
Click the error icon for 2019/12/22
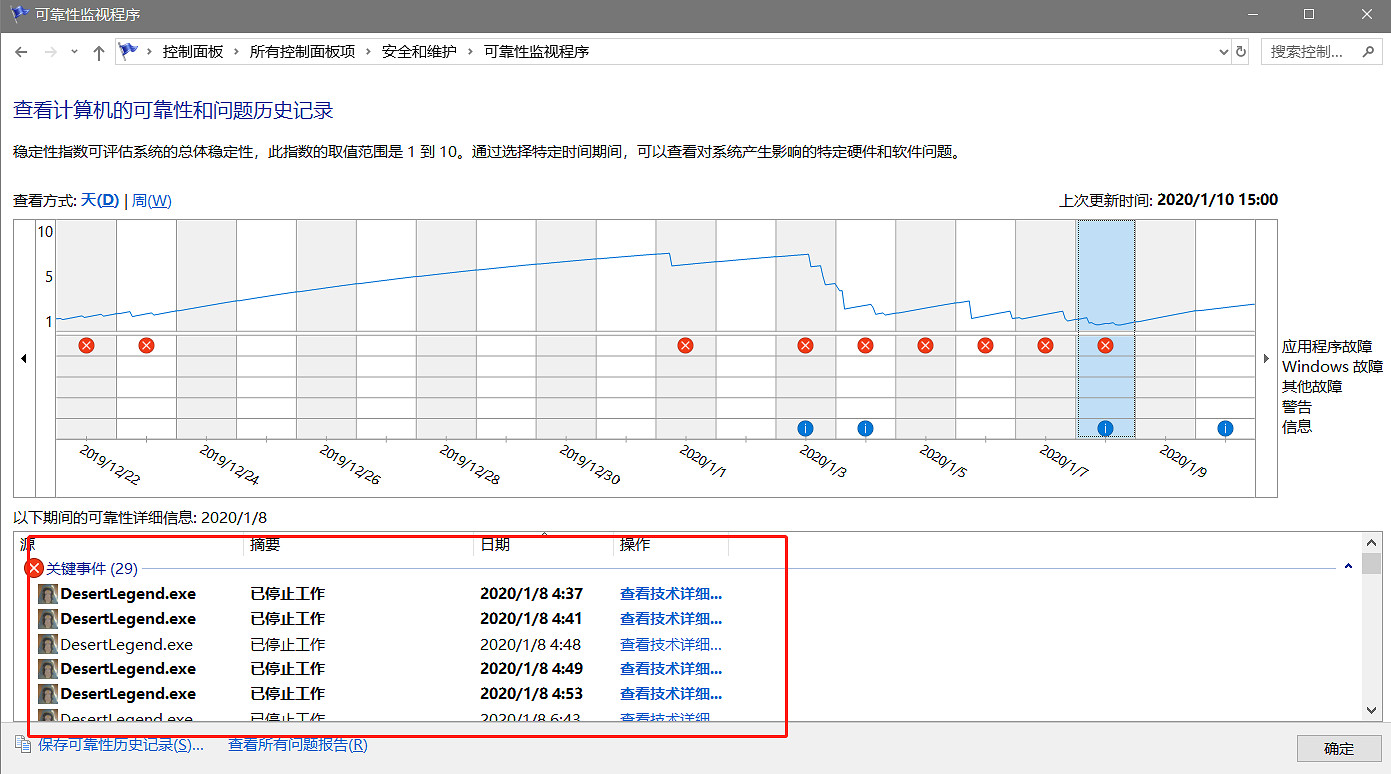click(86, 345)
